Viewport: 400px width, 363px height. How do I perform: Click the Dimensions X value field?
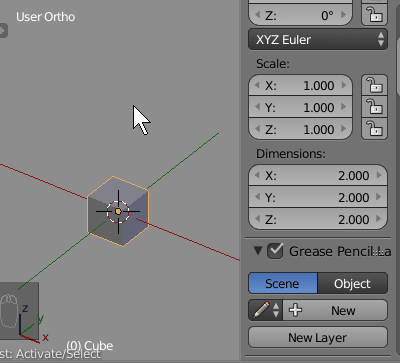(x=318, y=175)
